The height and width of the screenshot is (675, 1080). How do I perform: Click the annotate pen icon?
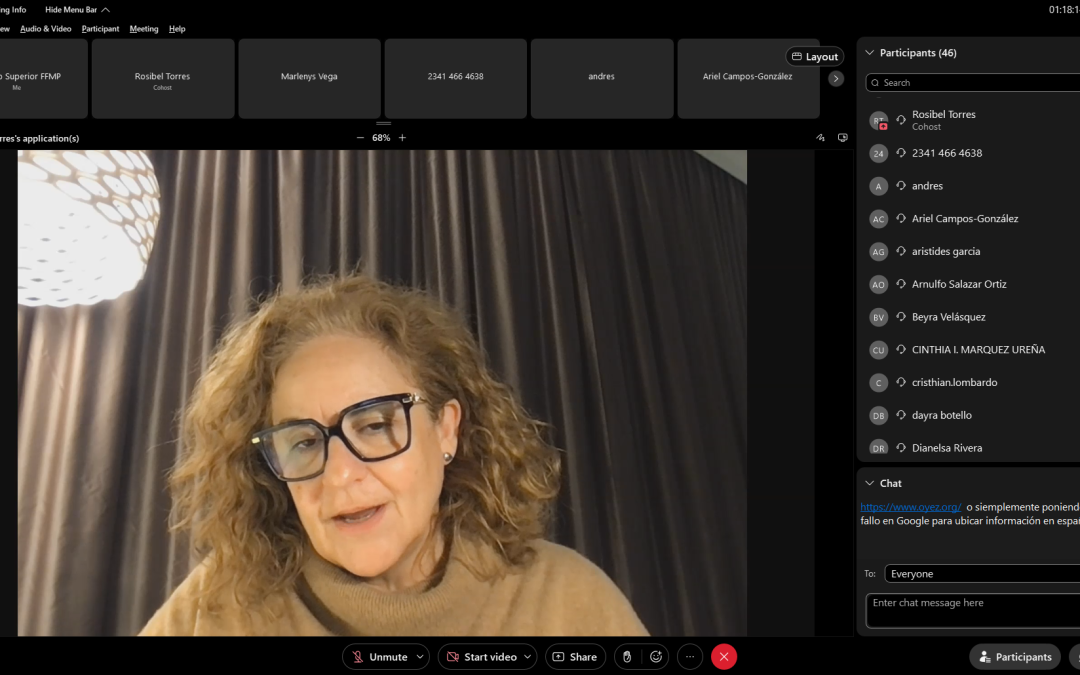click(820, 138)
